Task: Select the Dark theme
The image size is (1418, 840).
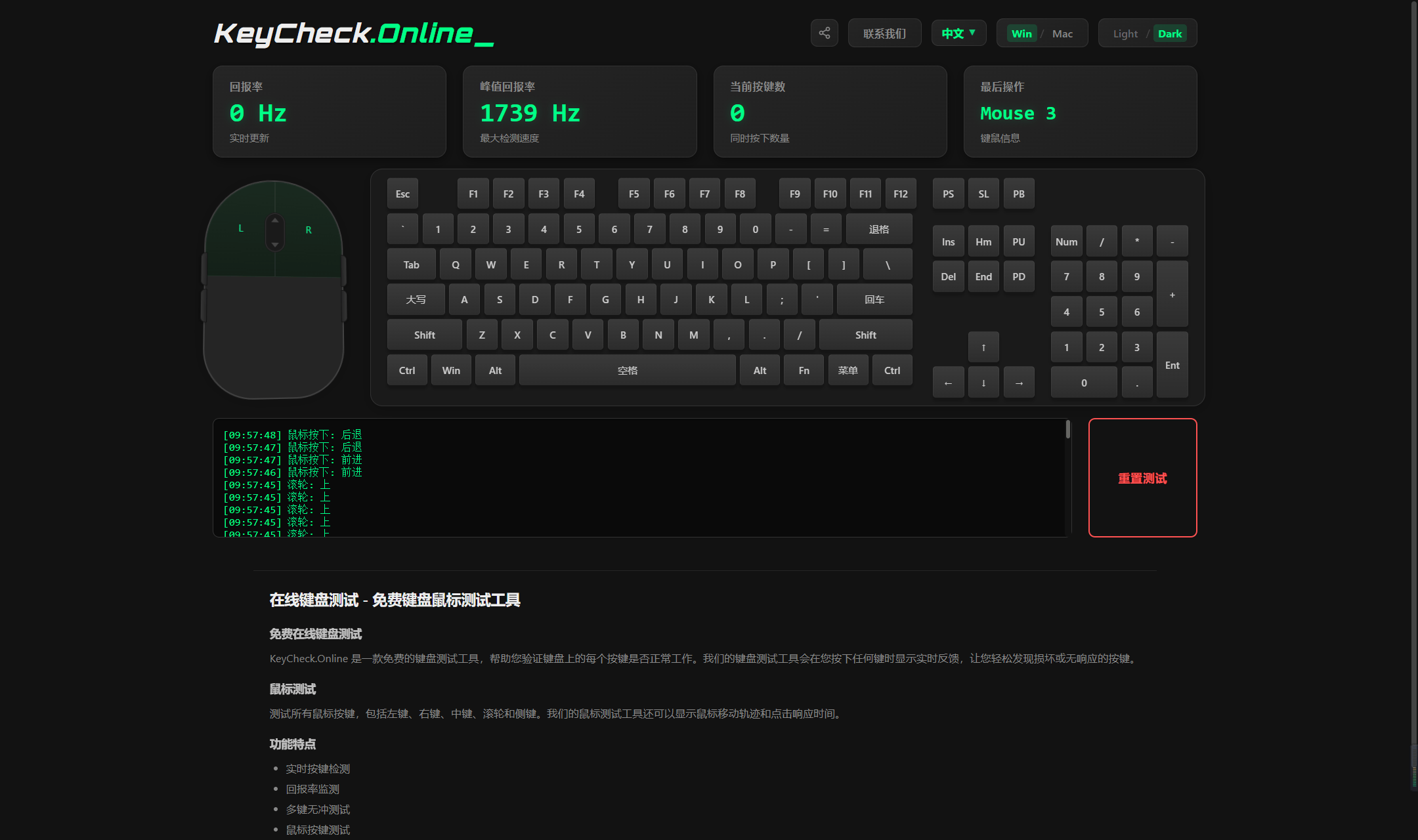Action: coord(1170,33)
